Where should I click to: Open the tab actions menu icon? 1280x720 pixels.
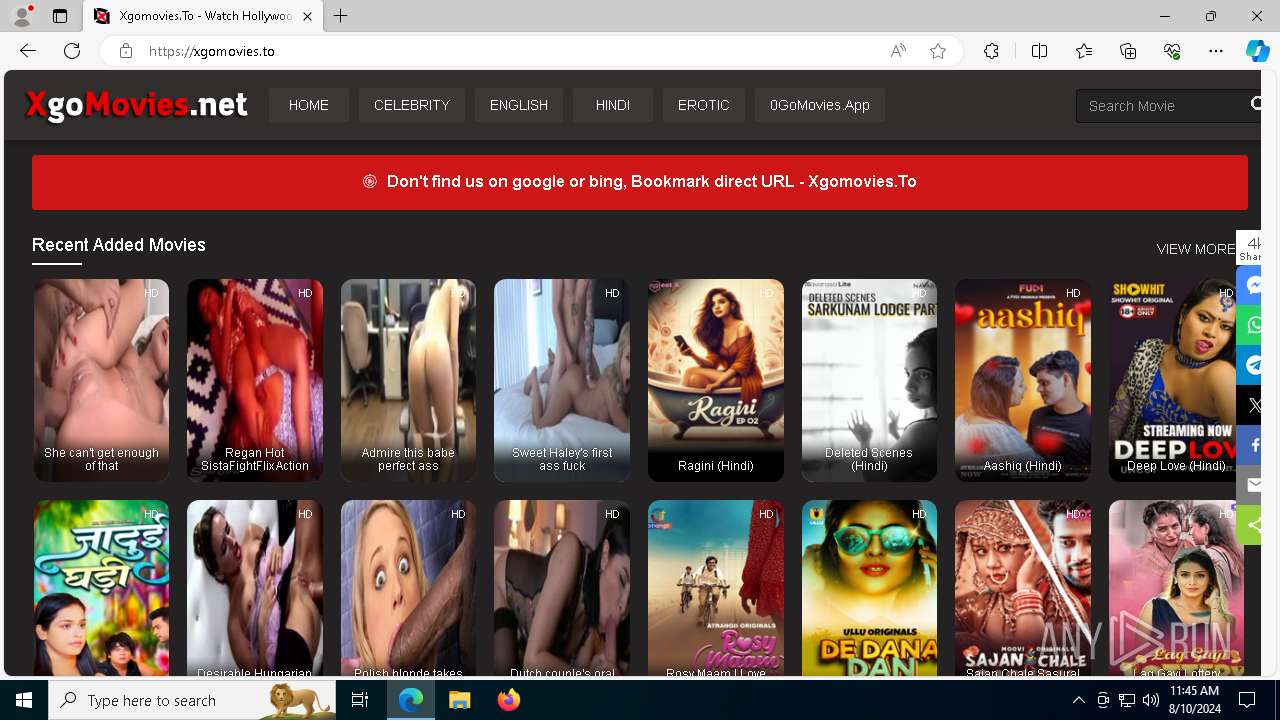point(60,16)
